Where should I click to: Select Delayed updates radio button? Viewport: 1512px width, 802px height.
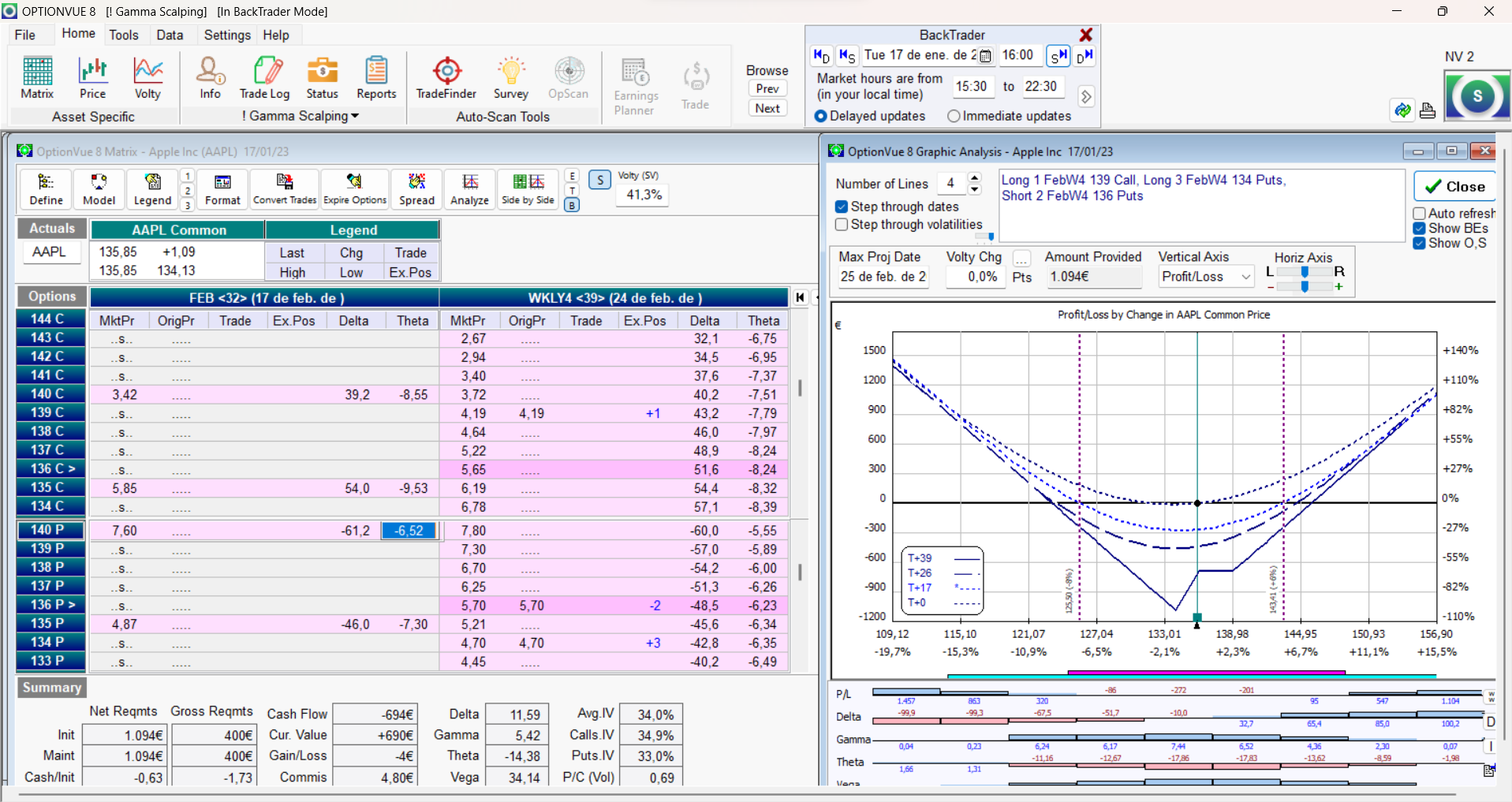click(x=820, y=116)
